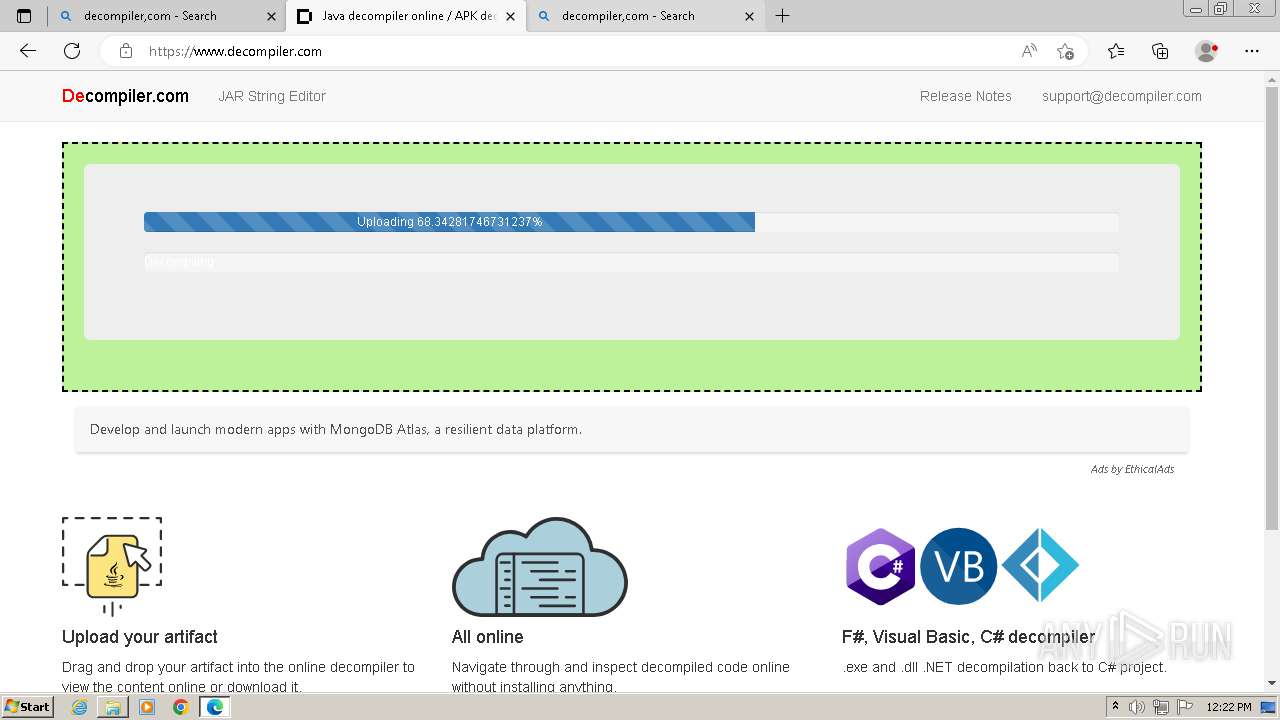Go back using the browser back arrow
Viewport: 1280px width, 720px height.
[x=28, y=51]
